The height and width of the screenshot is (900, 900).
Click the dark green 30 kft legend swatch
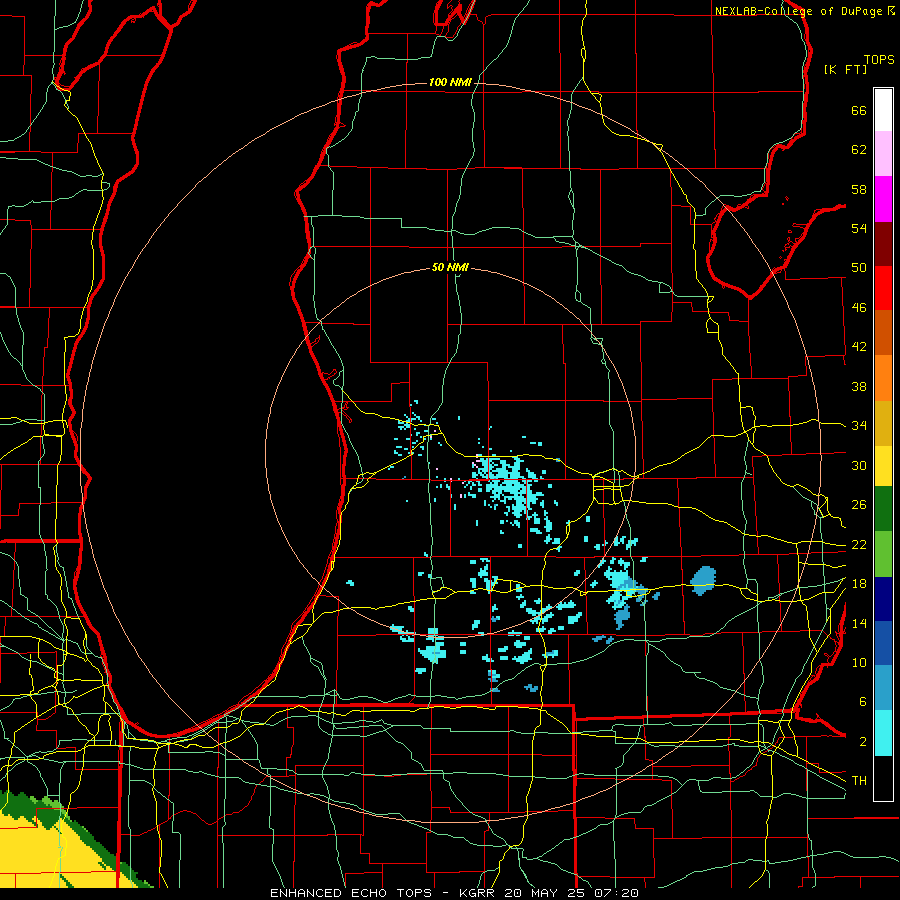[883, 509]
